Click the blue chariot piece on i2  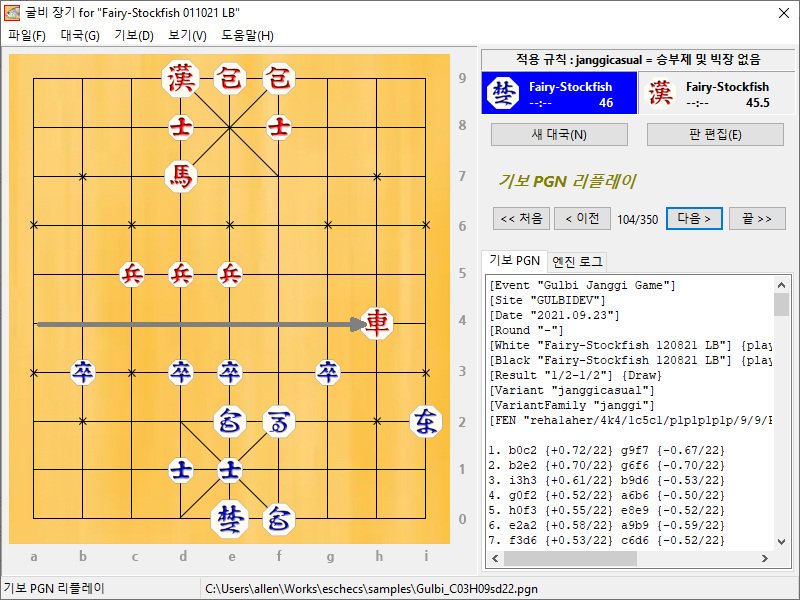(426, 421)
